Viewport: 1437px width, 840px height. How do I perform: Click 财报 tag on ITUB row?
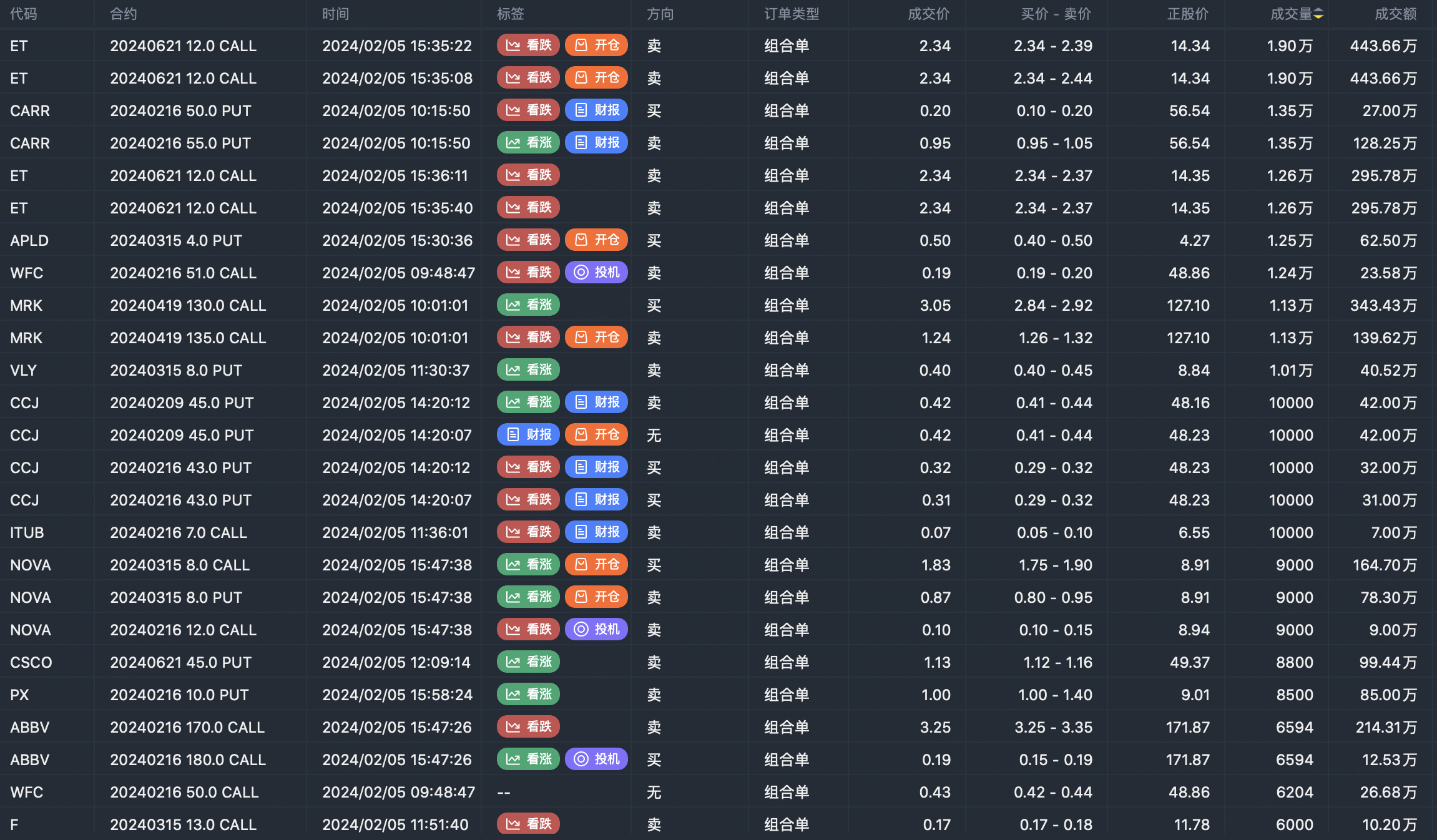pos(596,532)
